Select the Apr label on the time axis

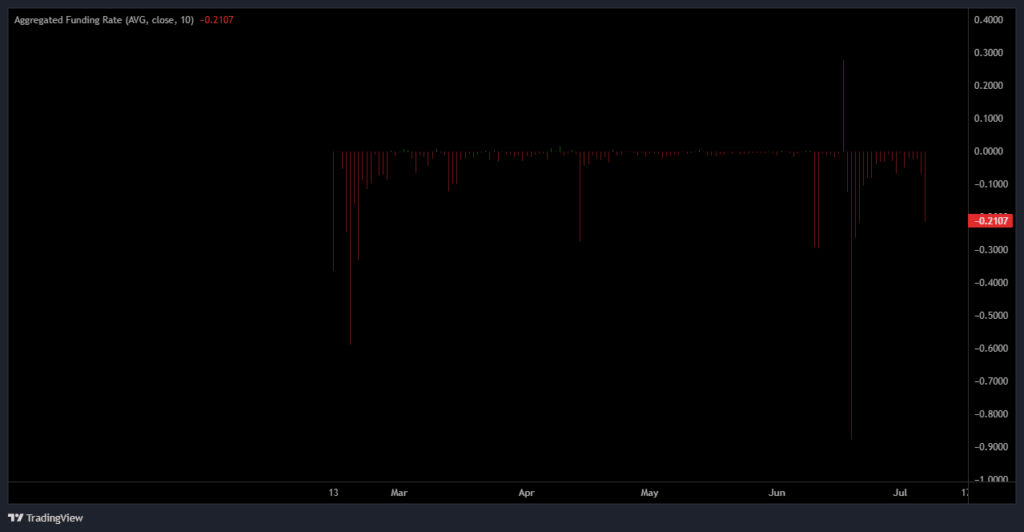click(x=527, y=493)
